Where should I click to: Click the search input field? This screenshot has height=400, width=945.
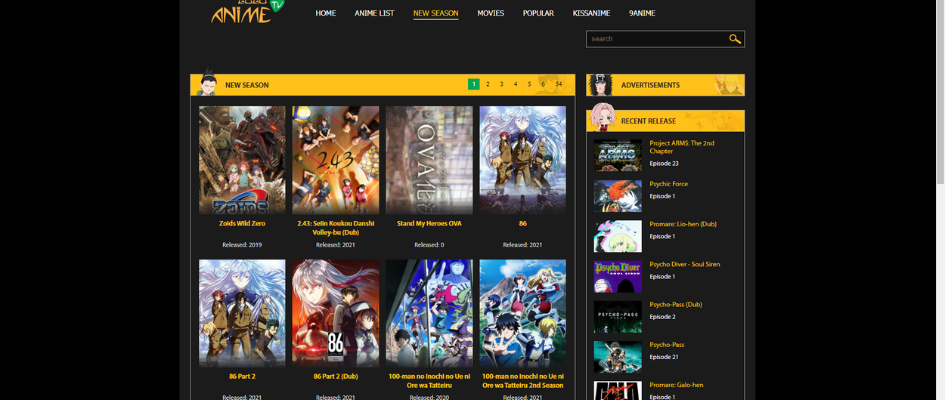click(657, 39)
